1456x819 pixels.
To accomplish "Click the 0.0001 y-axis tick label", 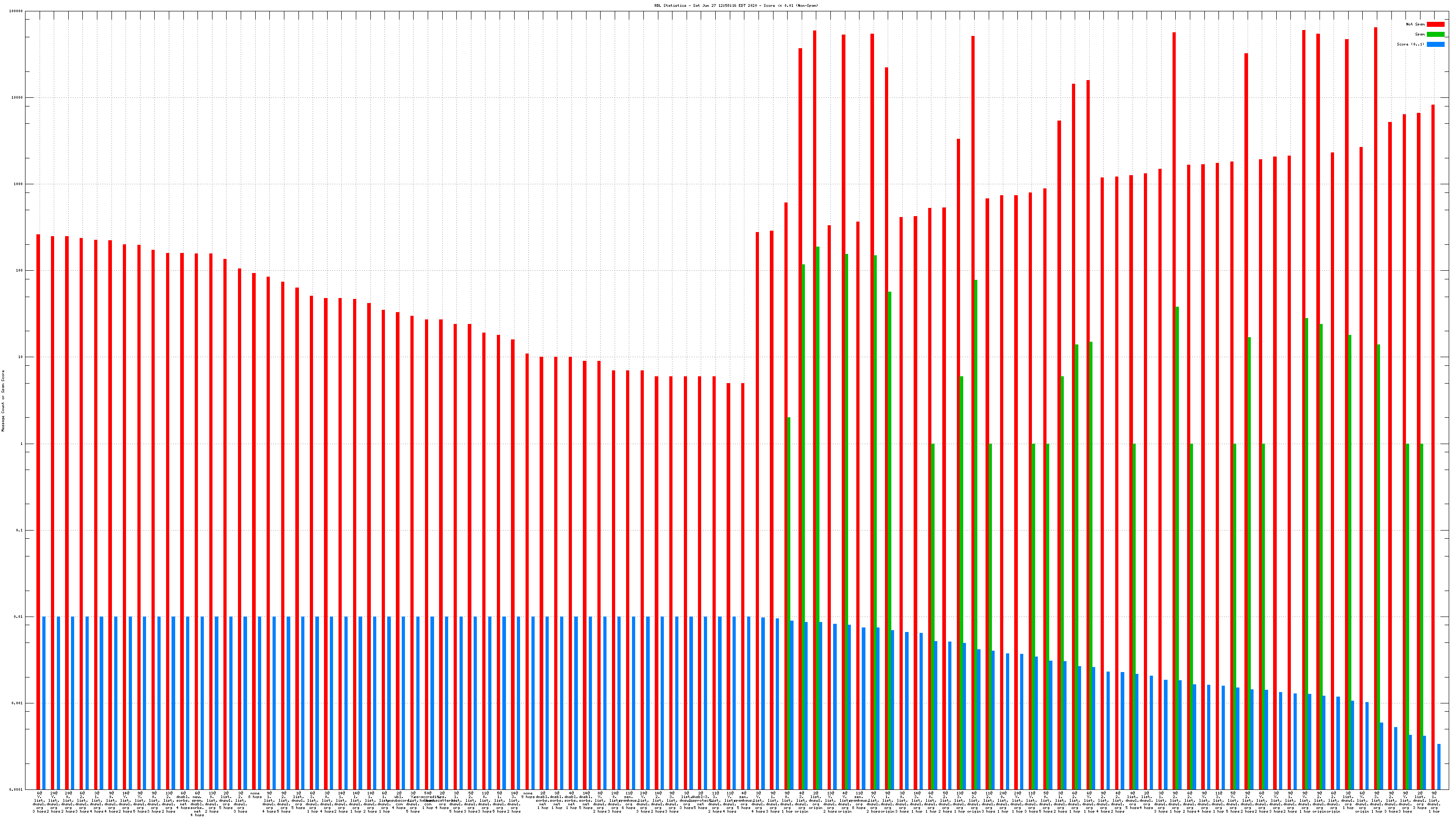I will tap(16, 789).
